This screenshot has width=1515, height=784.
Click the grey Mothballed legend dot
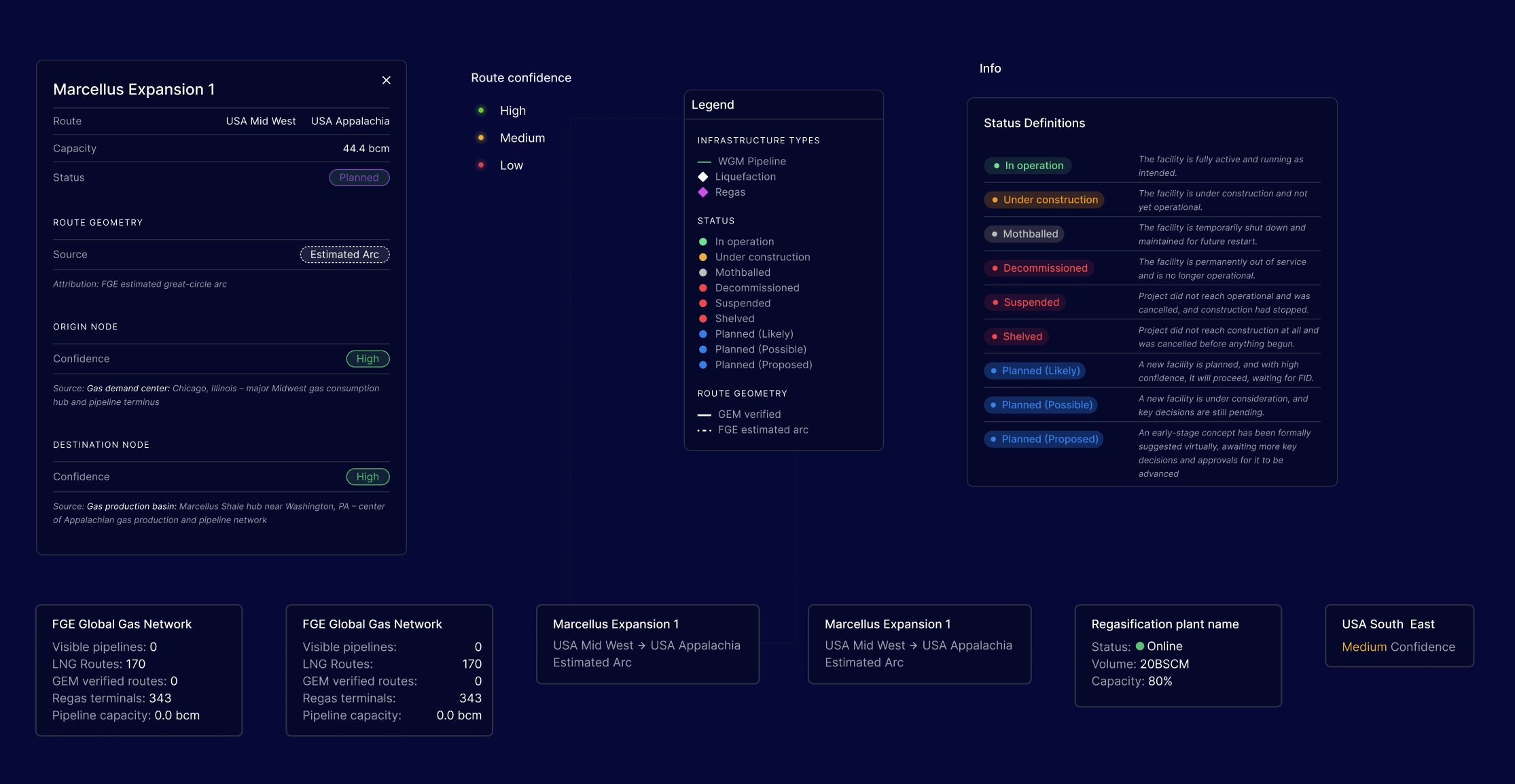pos(703,272)
